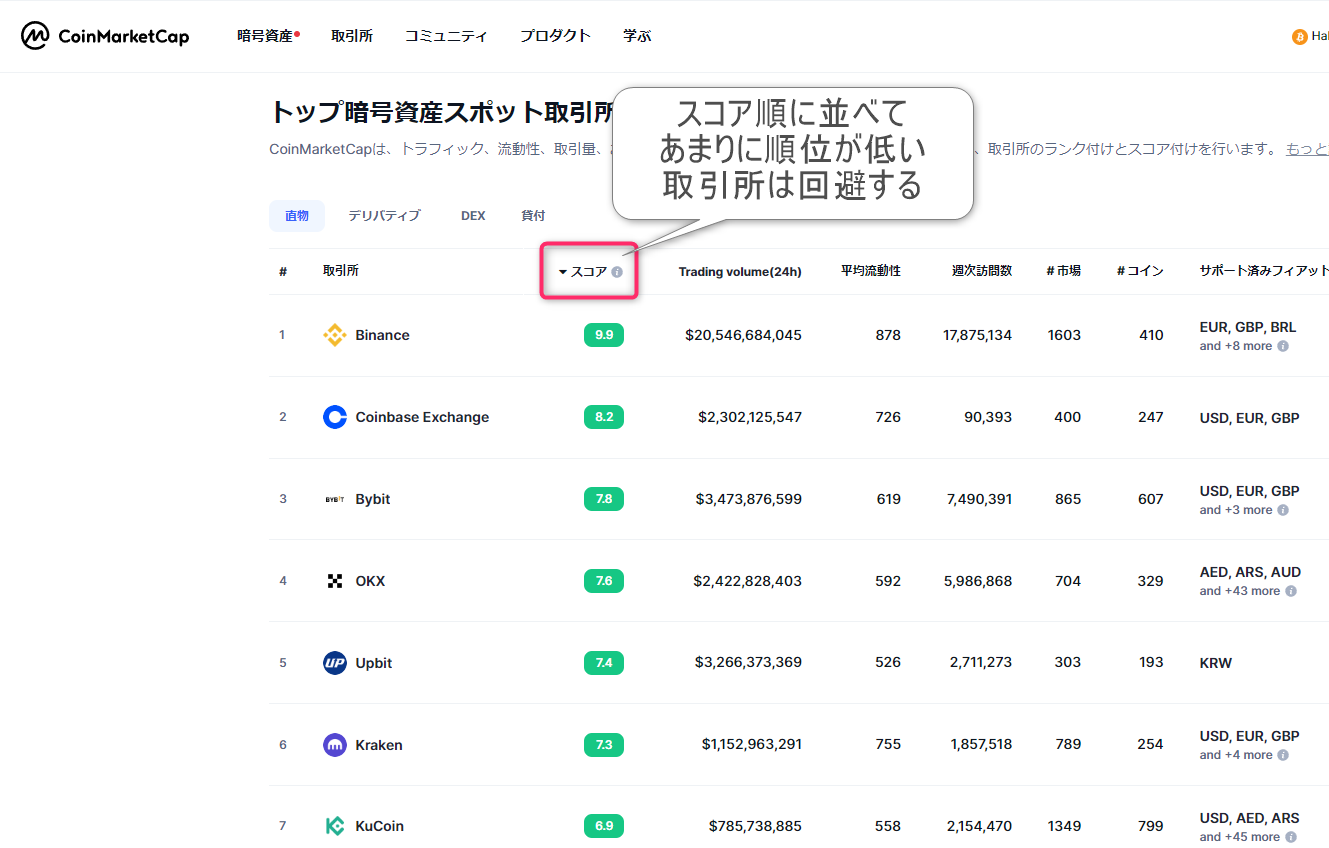Click KuCoin's 'and +45 more' text
Screen dimensions: 1329x848
1240,837
